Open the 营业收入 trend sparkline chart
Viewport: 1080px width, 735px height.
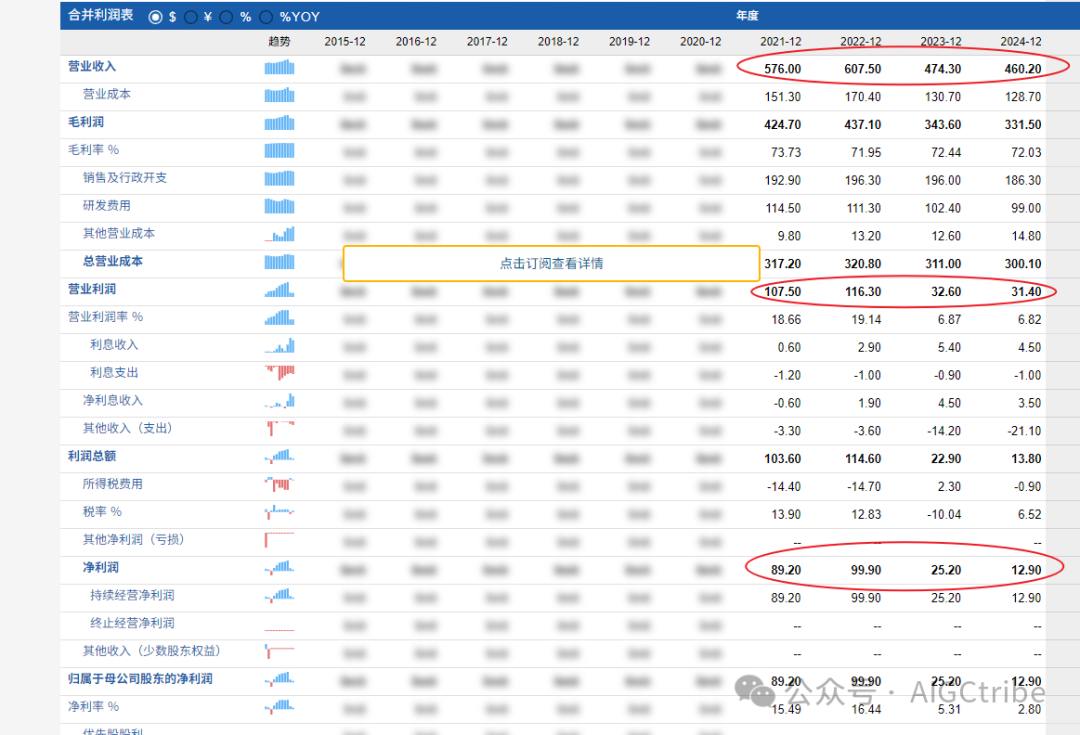pos(280,68)
